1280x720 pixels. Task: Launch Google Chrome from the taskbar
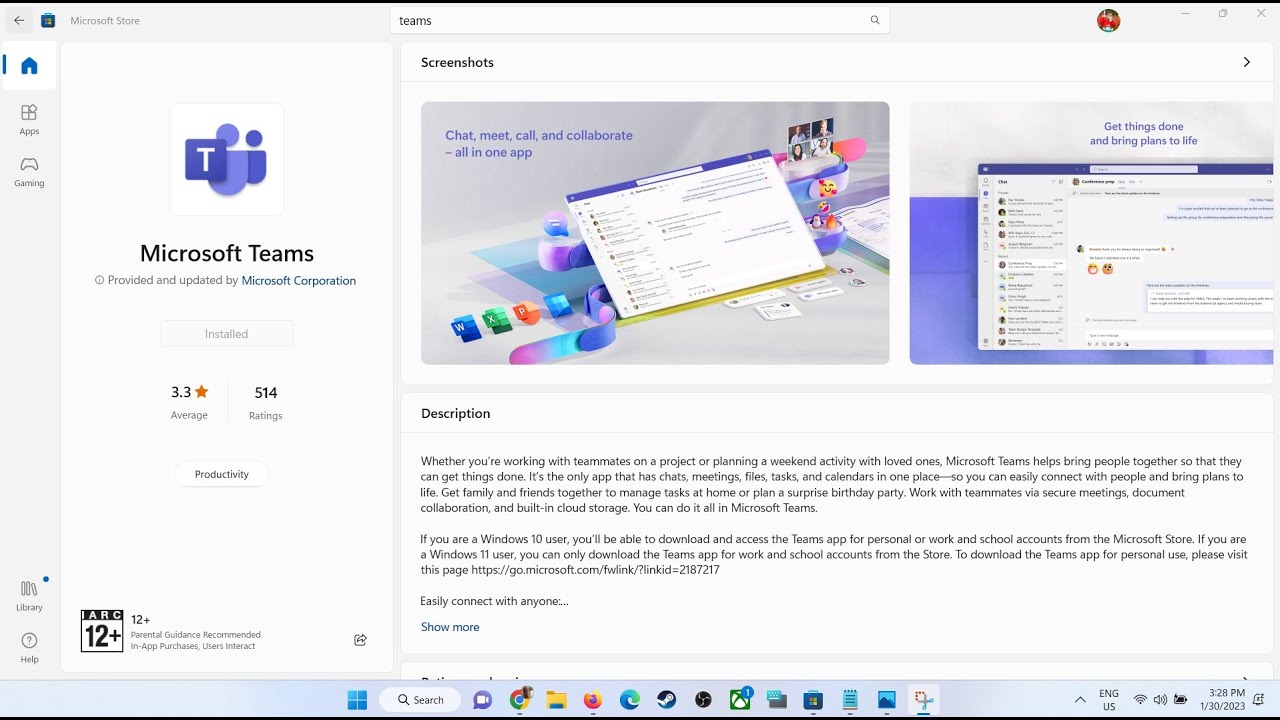[519, 700]
